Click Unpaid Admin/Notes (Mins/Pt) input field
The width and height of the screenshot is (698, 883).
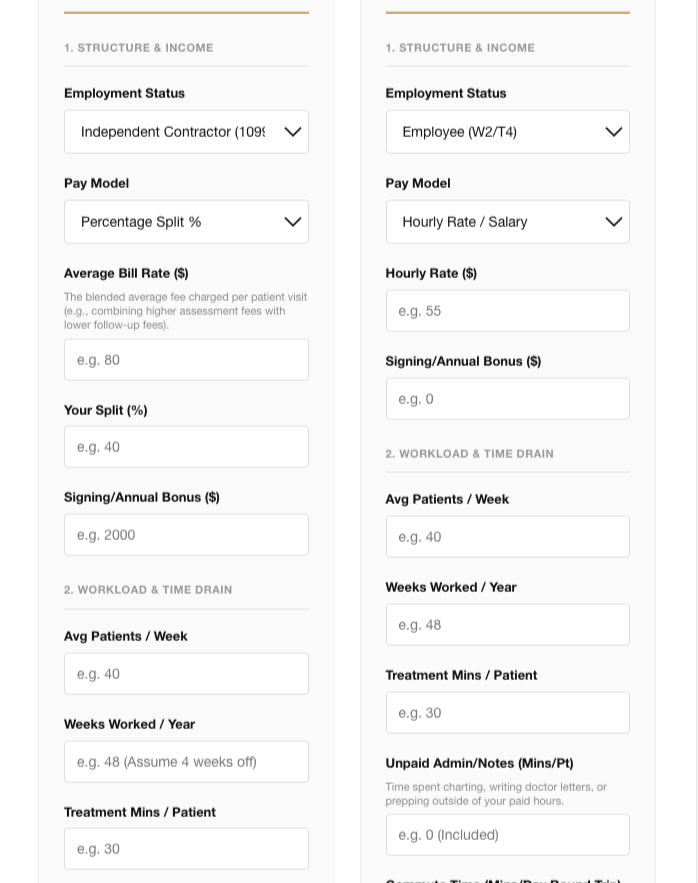(507, 835)
